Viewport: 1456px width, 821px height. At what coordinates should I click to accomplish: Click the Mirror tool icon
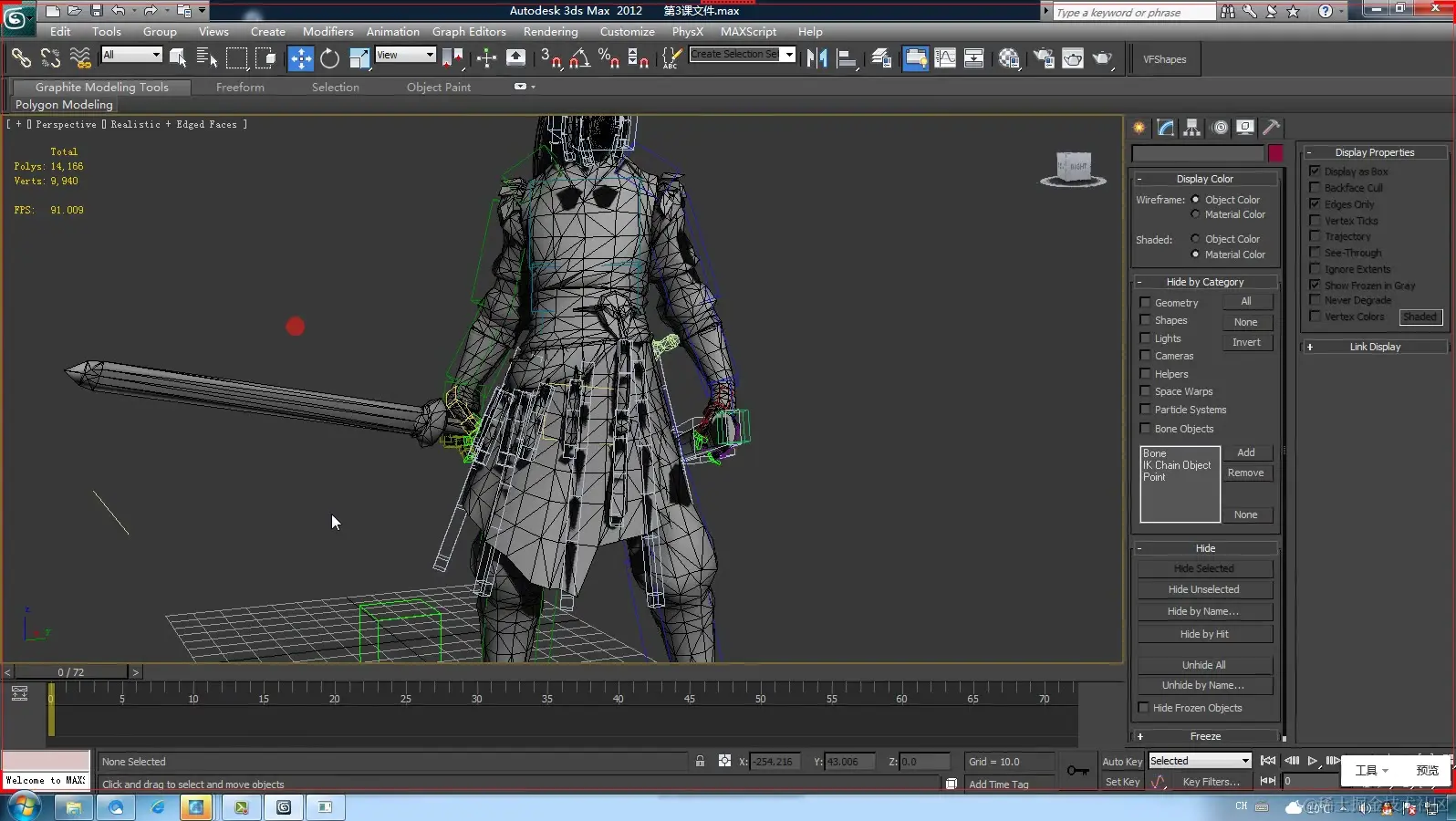pyautogui.click(x=816, y=59)
